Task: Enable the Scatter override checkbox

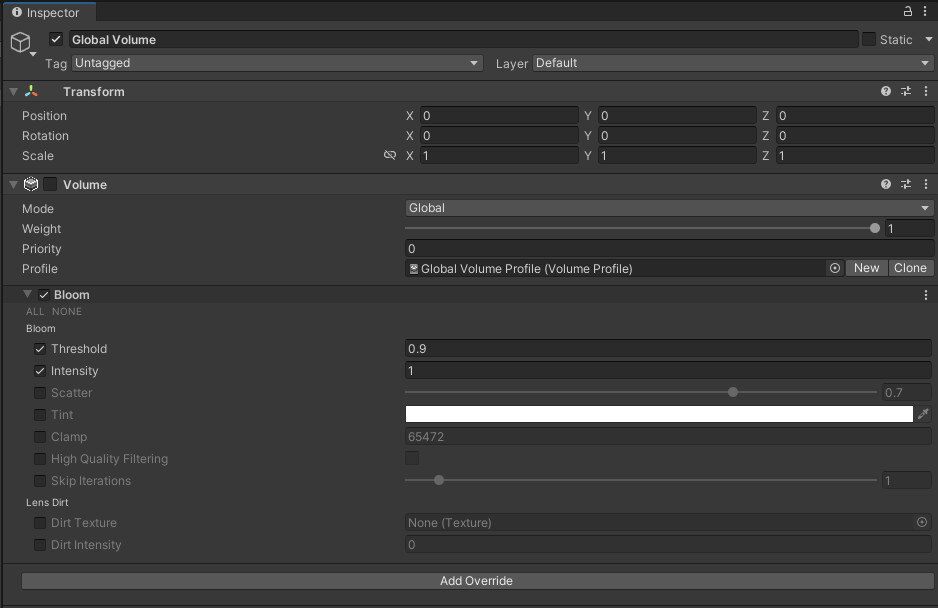Action: point(39,392)
